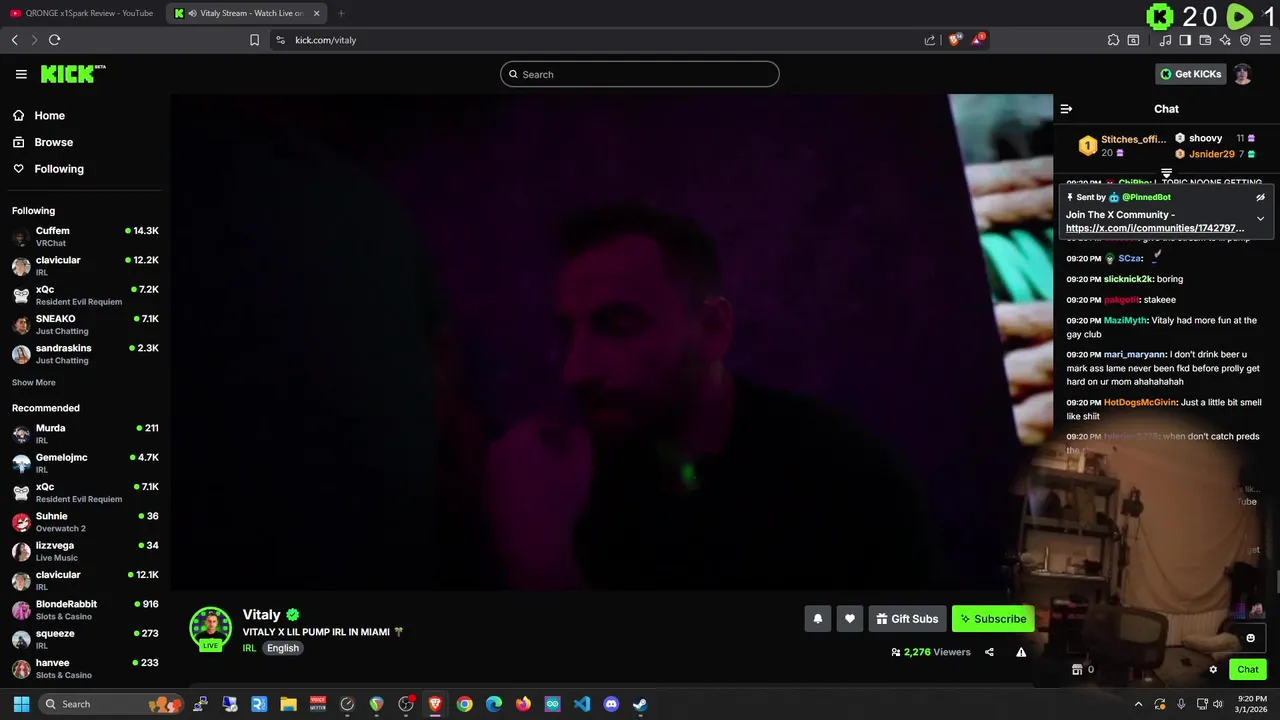Open user profile avatar menu

point(1243,74)
